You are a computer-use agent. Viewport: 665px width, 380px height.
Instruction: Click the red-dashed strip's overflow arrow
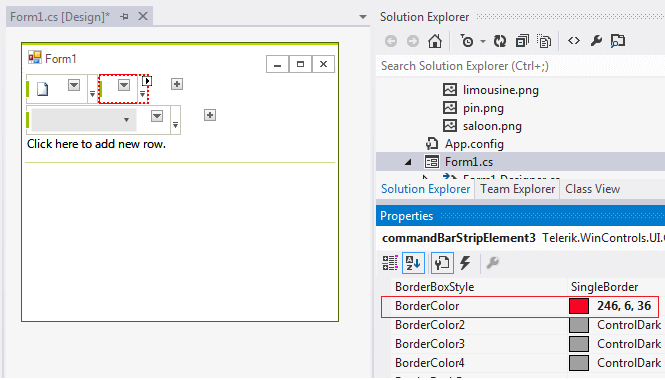(x=142, y=95)
